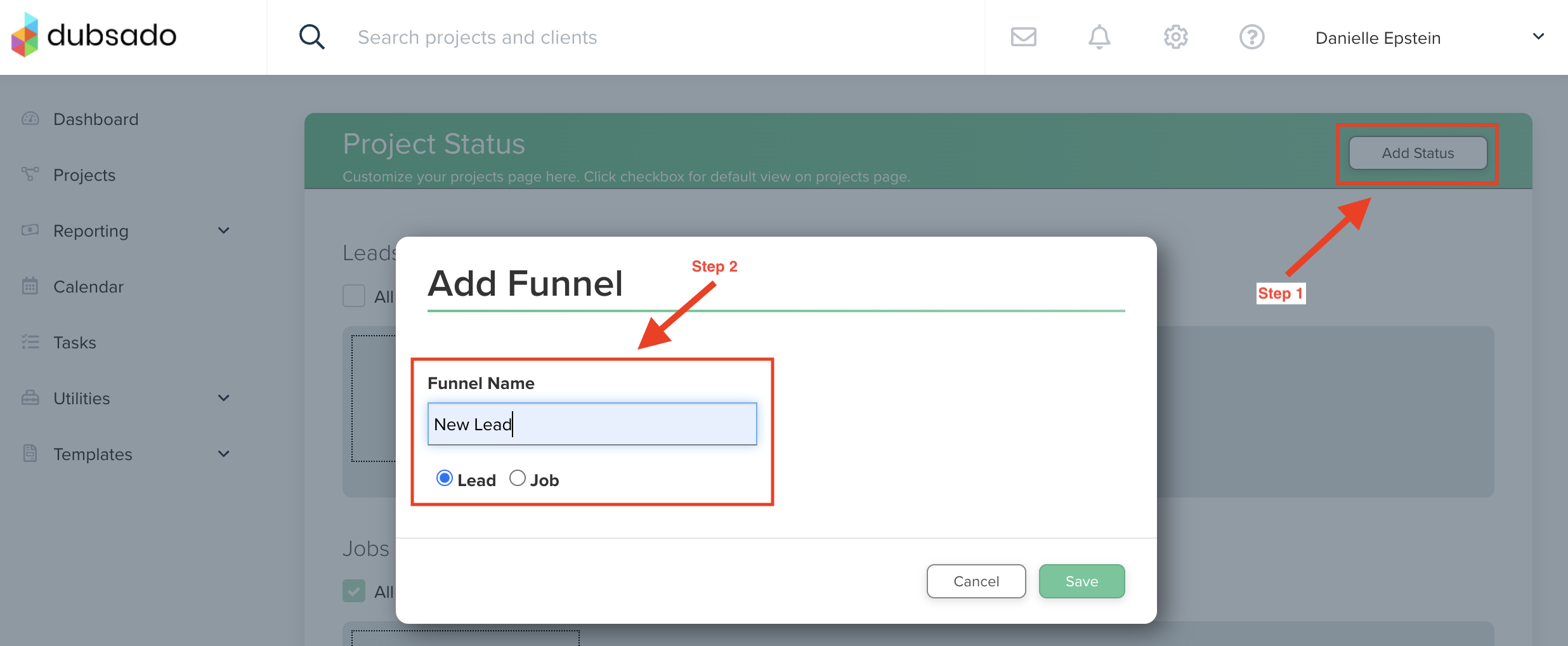Click the Calendar sidebar icon
The width and height of the screenshot is (1568, 646).
30,286
